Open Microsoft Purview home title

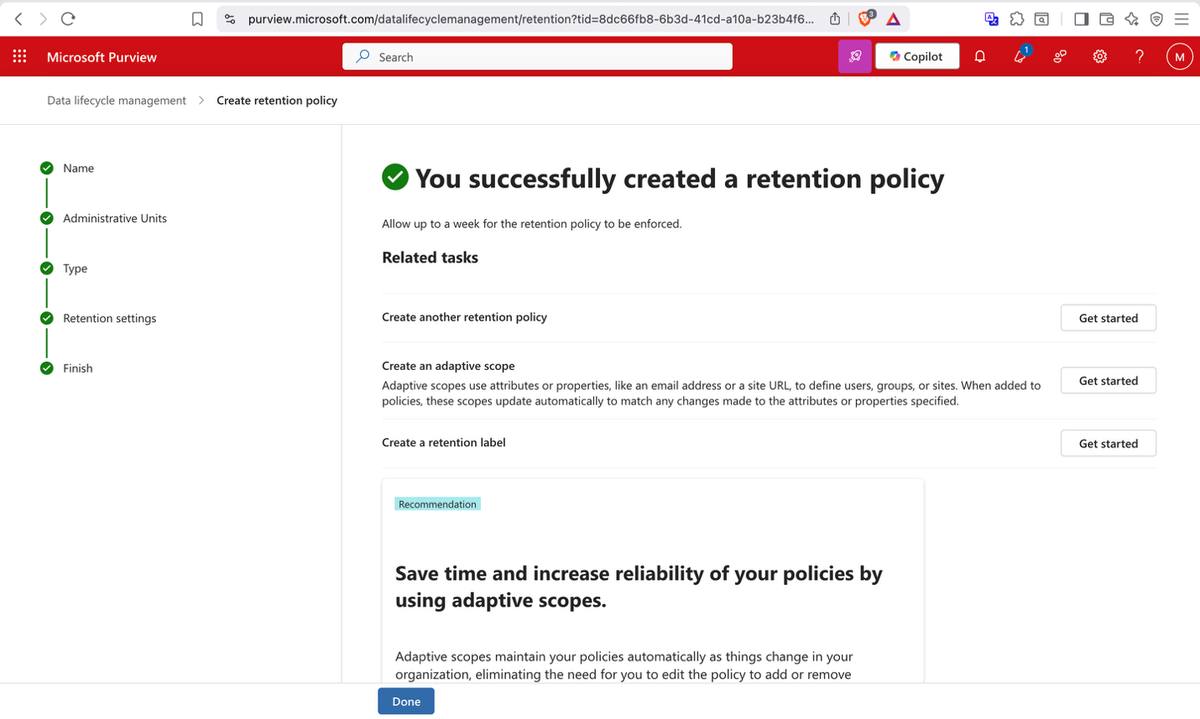point(102,57)
